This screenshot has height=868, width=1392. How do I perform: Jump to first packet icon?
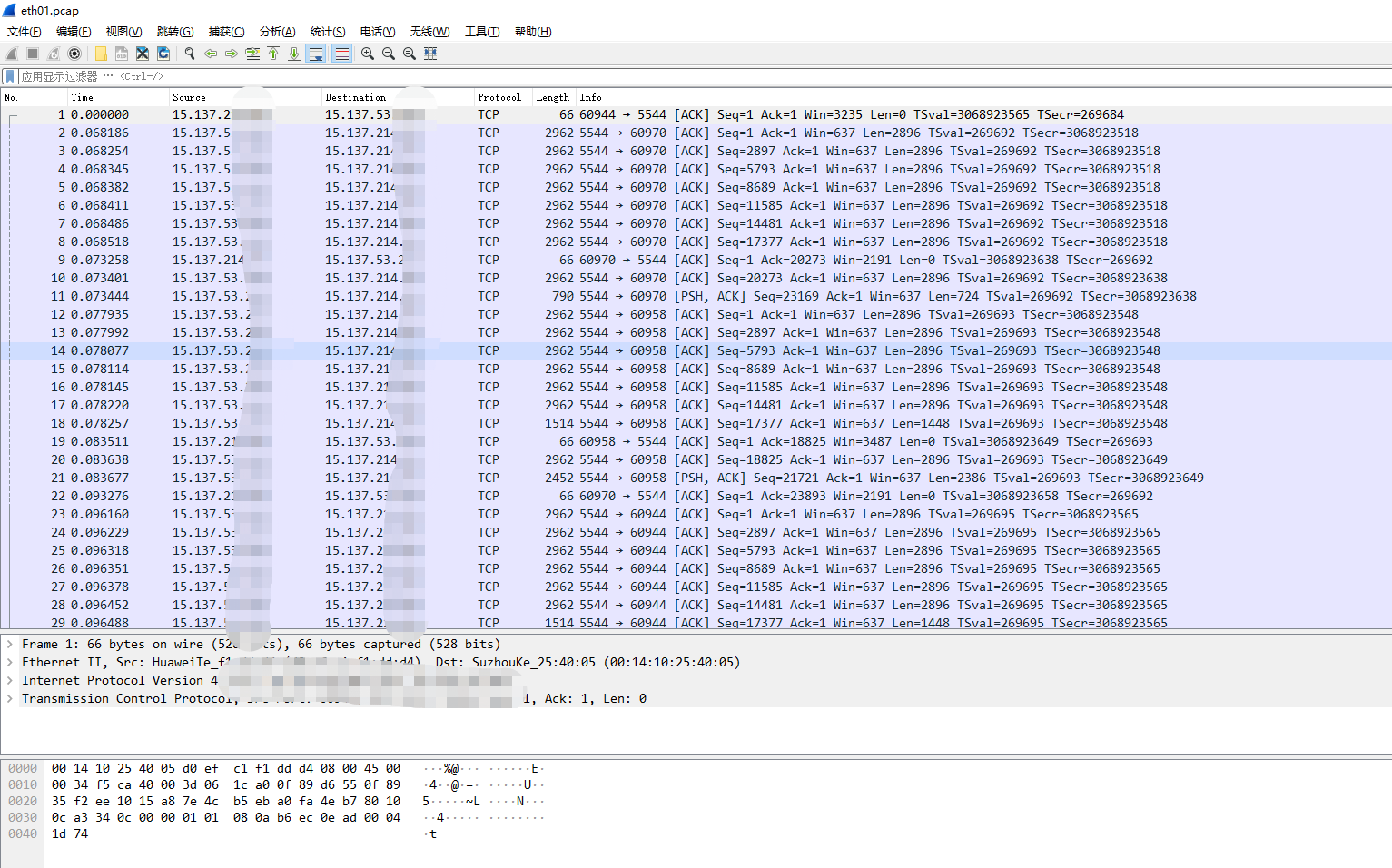point(273,54)
